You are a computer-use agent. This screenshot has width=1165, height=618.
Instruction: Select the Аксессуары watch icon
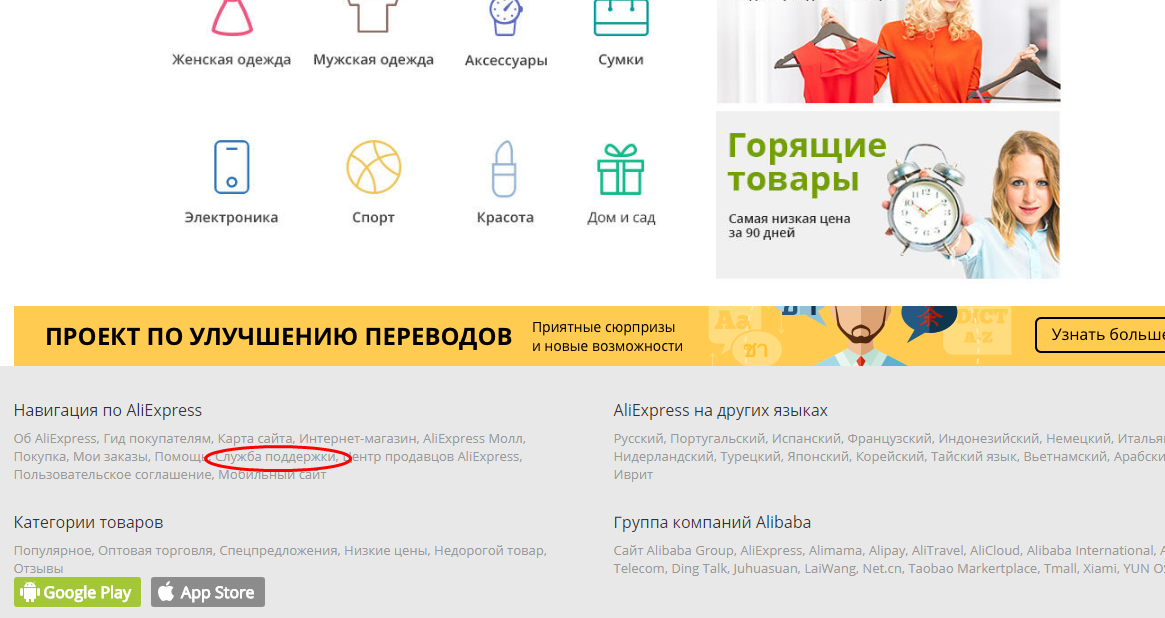click(x=506, y=17)
